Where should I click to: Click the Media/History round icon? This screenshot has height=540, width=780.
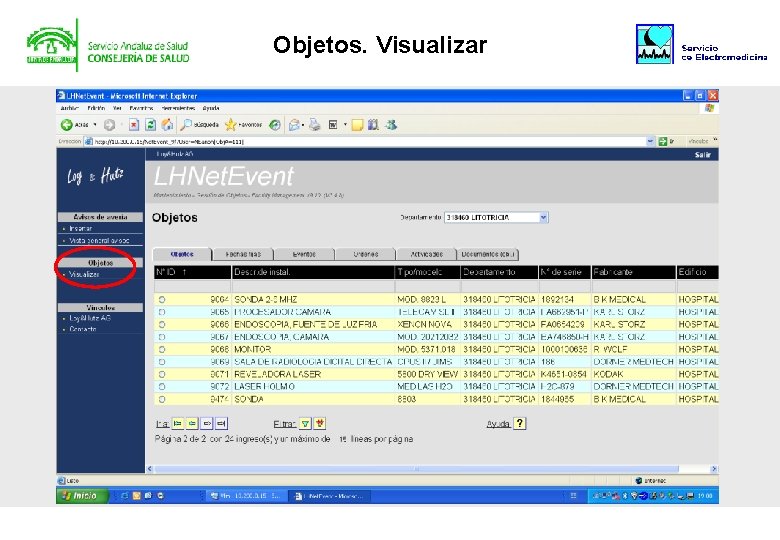[275, 125]
